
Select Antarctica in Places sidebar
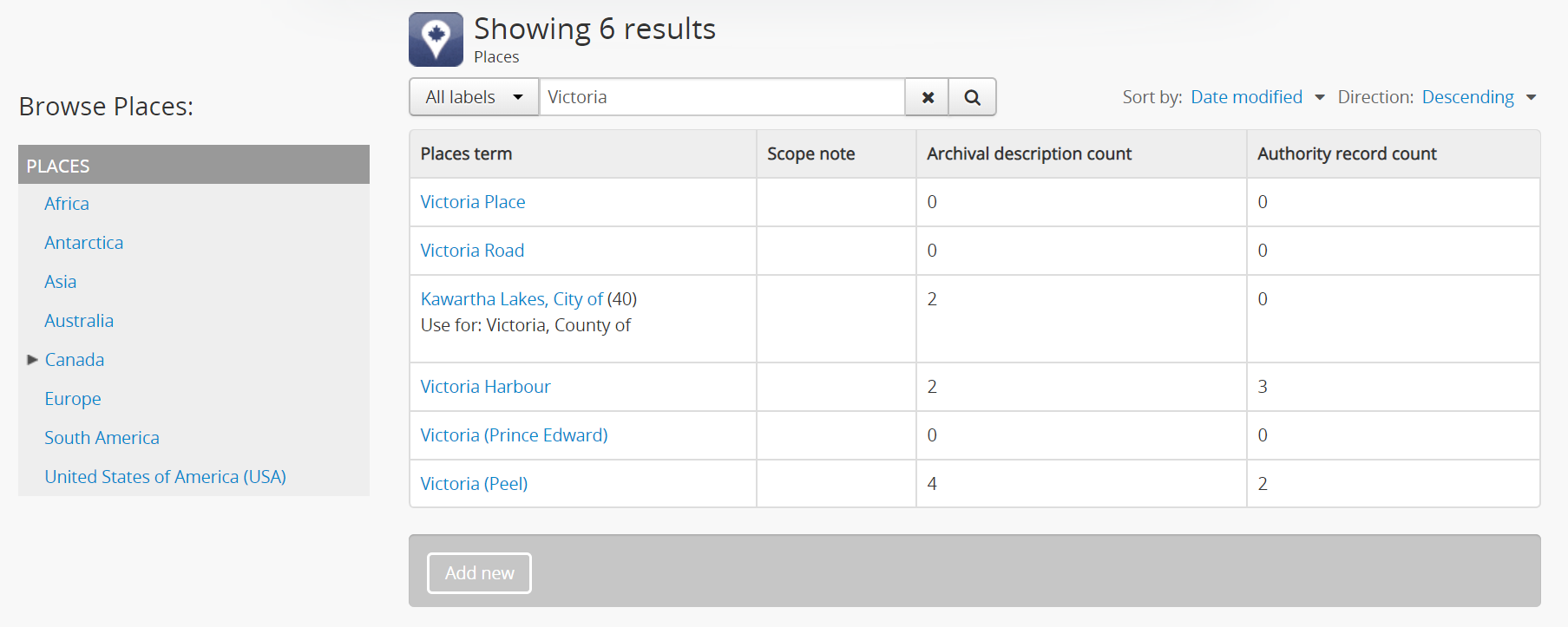pos(83,243)
